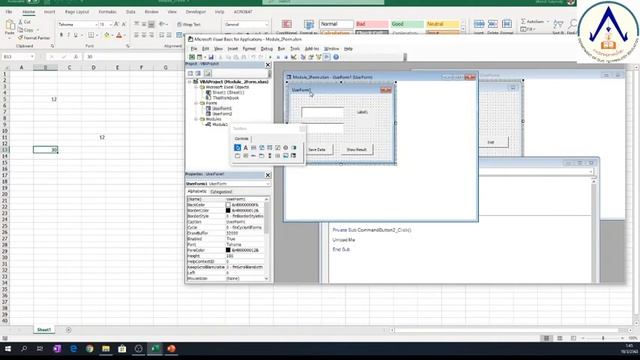The image size is (640, 360).
Task: Open the Insert menu in VBA editor
Action: (x=233, y=49)
